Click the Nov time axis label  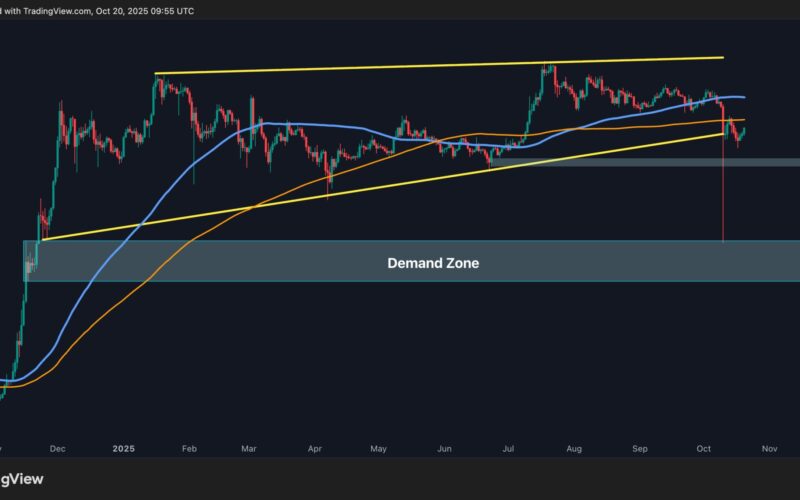[x=768, y=450]
